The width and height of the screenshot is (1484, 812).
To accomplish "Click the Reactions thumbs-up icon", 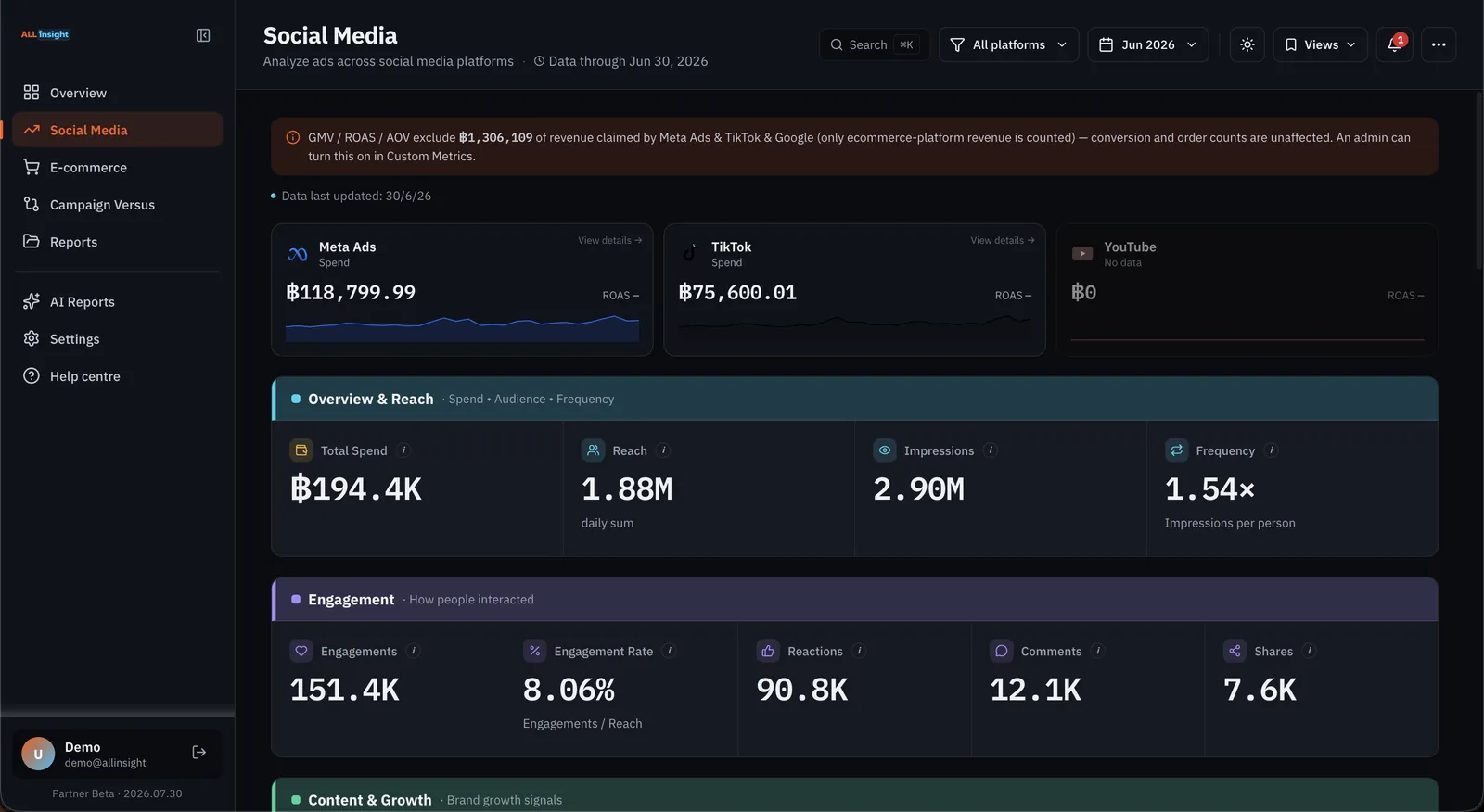I will [x=768, y=651].
